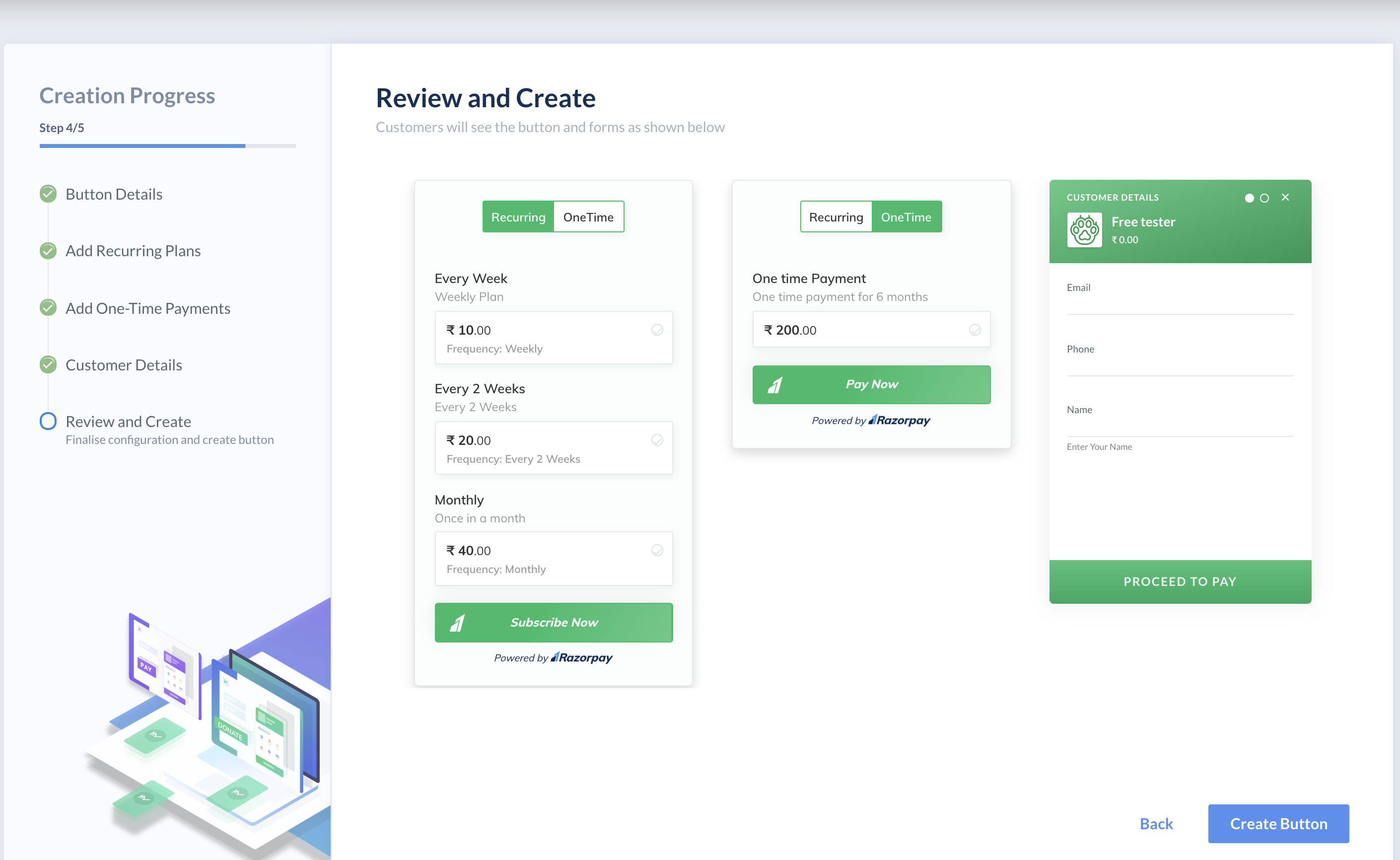Click the Pay Now button
1400x860 pixels.
pyautogui.click(x=871, y=384)
